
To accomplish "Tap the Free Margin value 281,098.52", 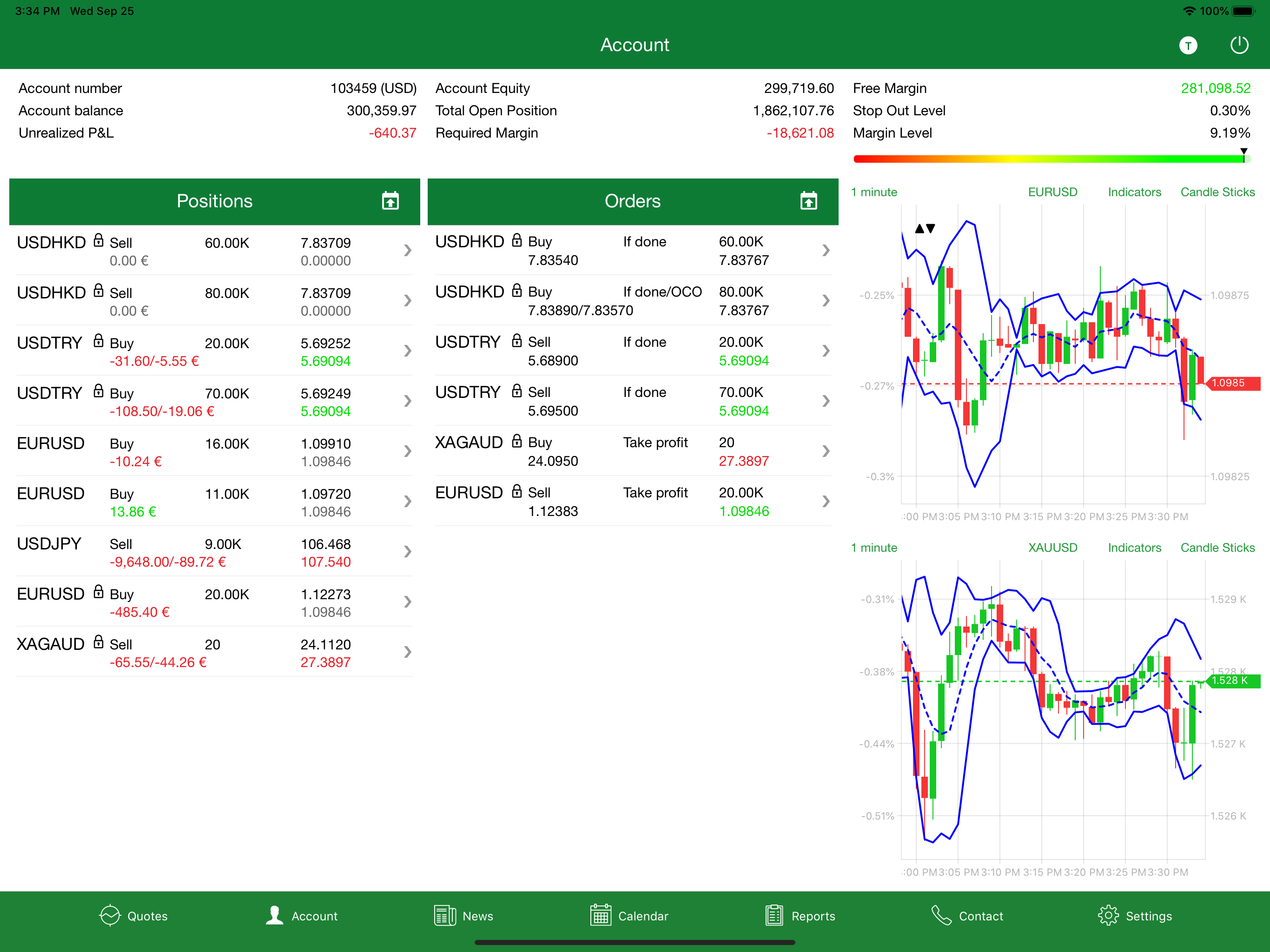I will click(x=1216, y=88).
